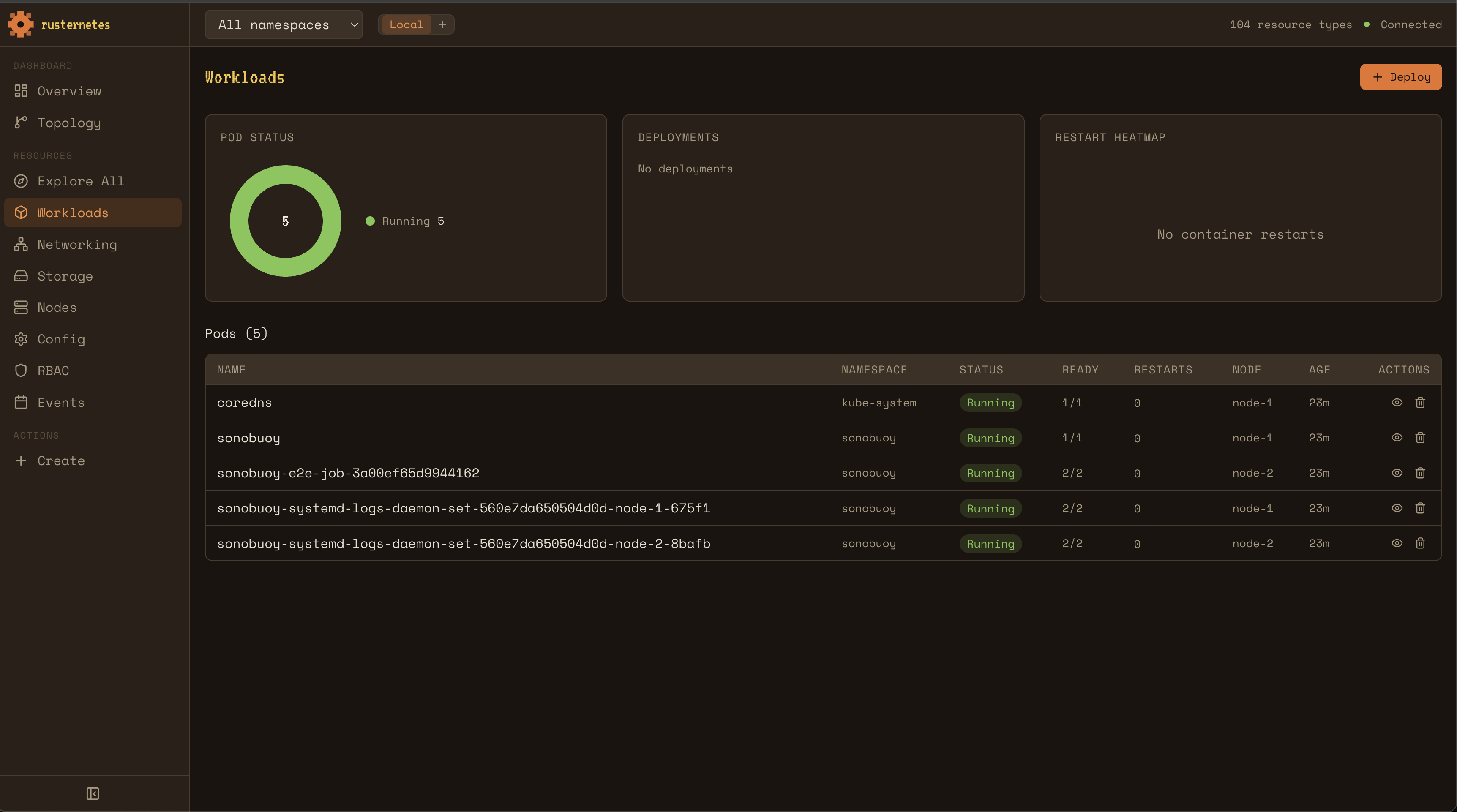The height and width of the screenshot is (812, 1457).
Task: Click Create in the Actions section
Action: [60, 461]
